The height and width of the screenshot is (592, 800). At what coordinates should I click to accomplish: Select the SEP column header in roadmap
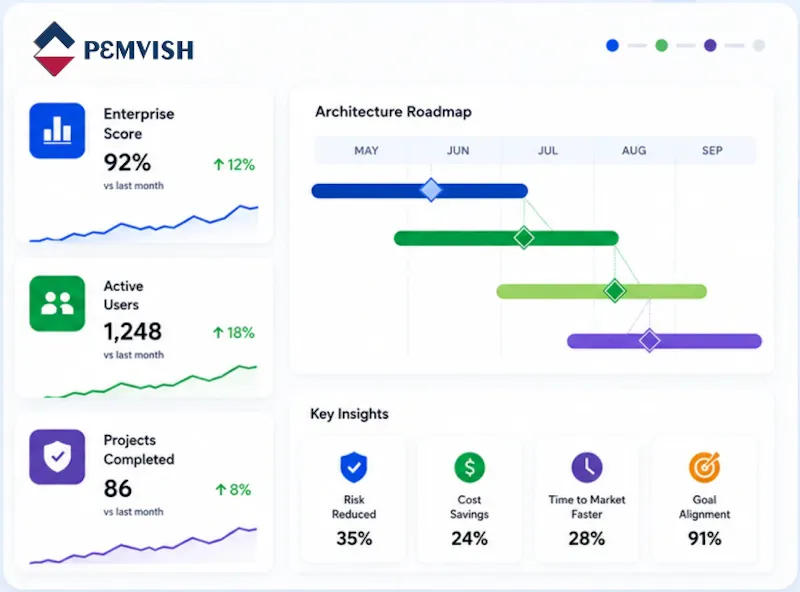coord(712,151)
